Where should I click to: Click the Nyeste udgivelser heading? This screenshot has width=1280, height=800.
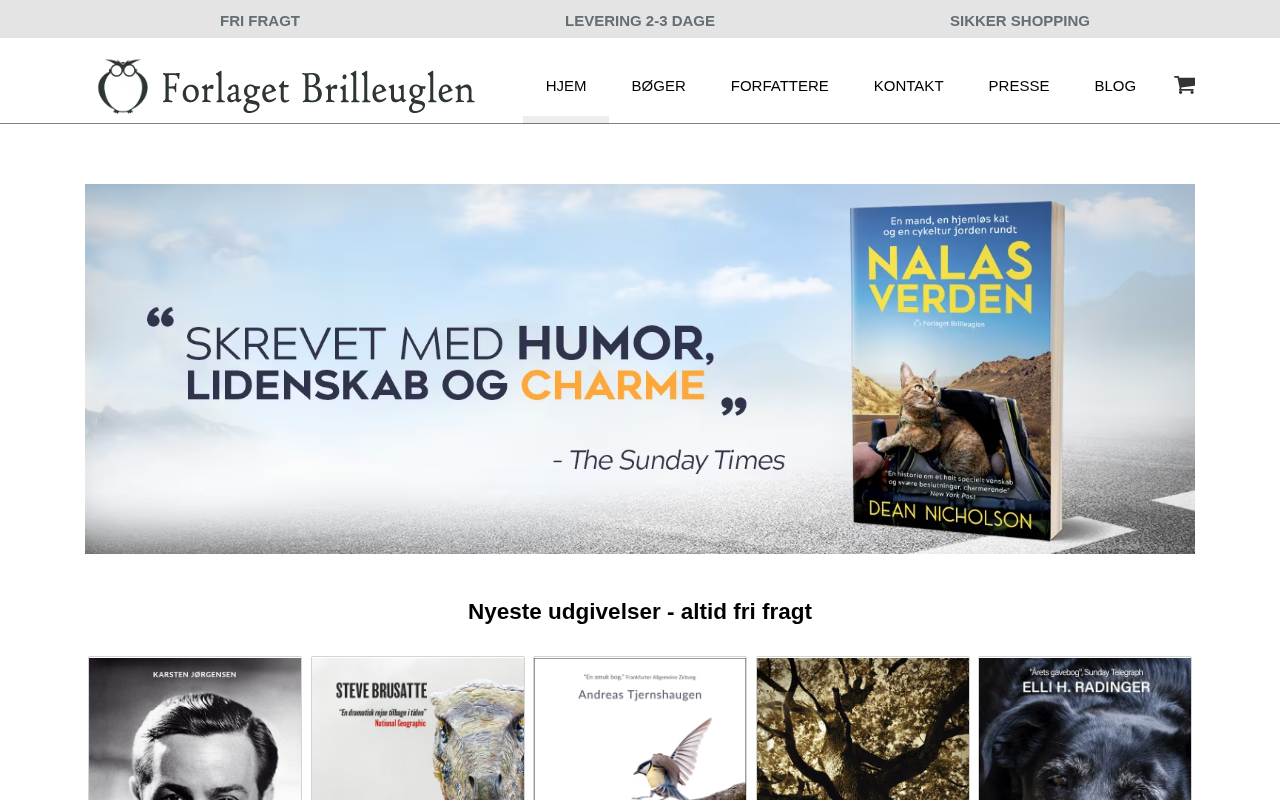point(640,612)
